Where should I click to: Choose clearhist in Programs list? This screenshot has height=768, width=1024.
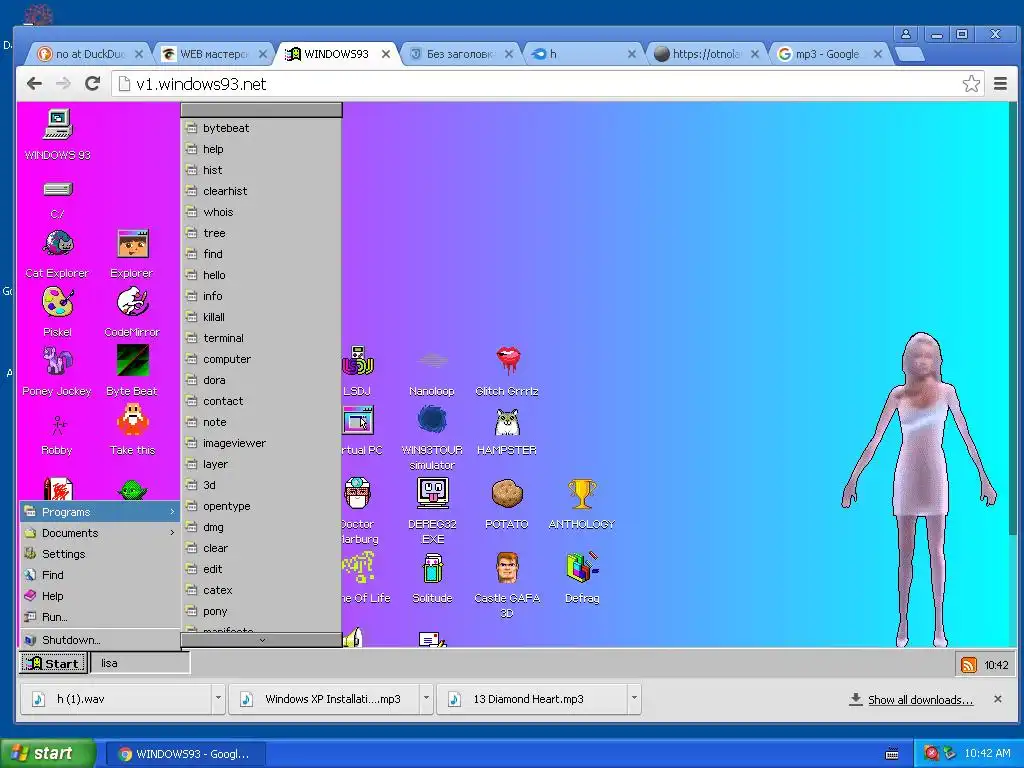261,191
